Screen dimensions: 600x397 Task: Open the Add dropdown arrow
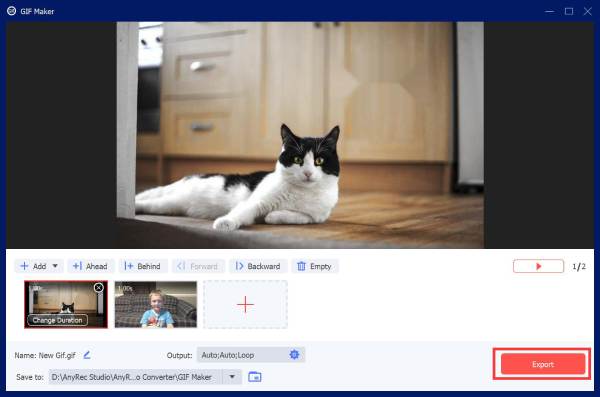[x=55, y=266]
